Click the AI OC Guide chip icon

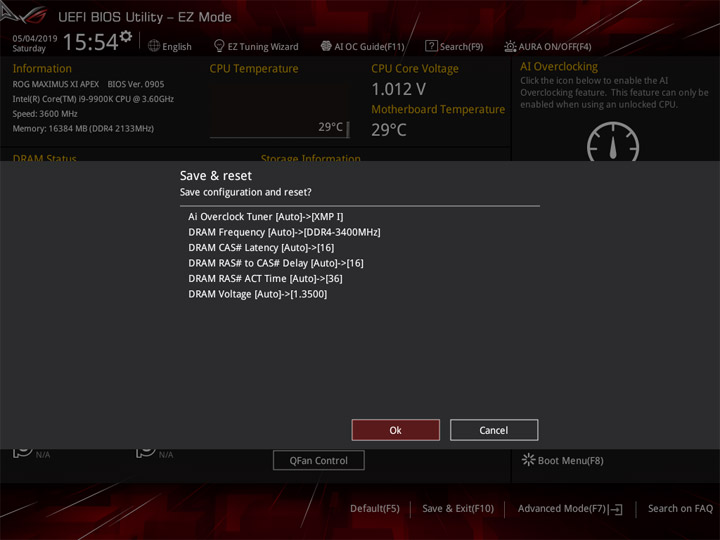pyautogui.click(x=326, y=46)
